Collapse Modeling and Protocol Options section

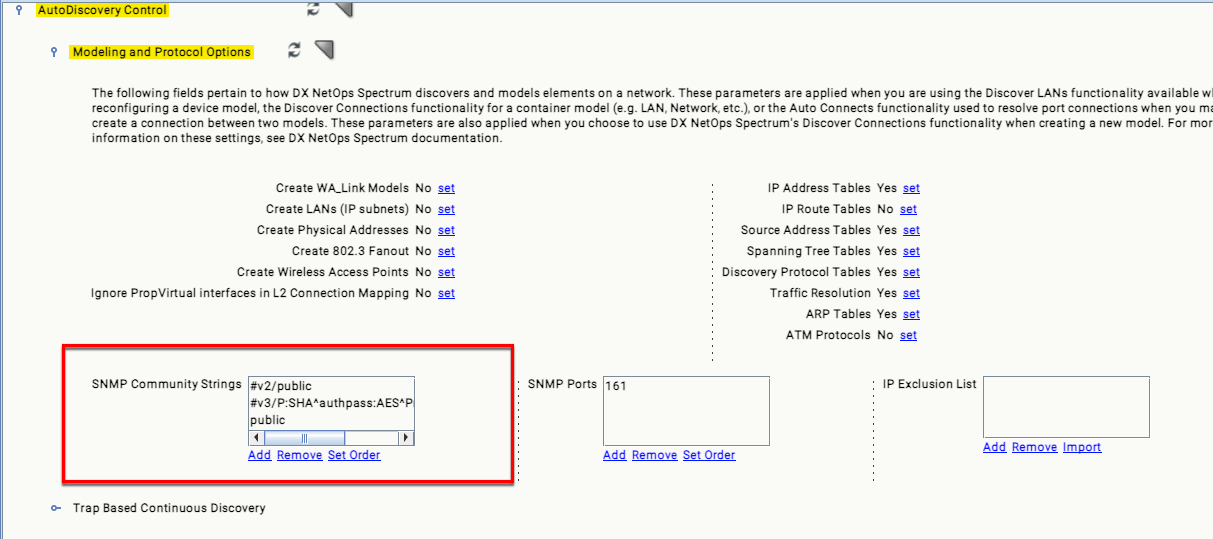(54, 52)
